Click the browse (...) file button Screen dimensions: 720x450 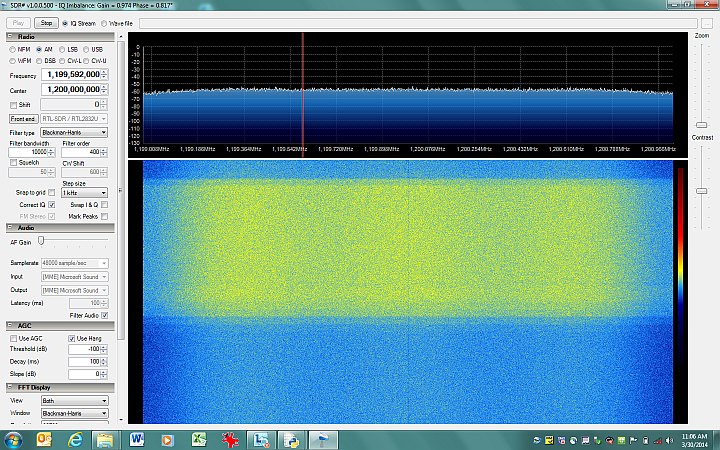706,23
